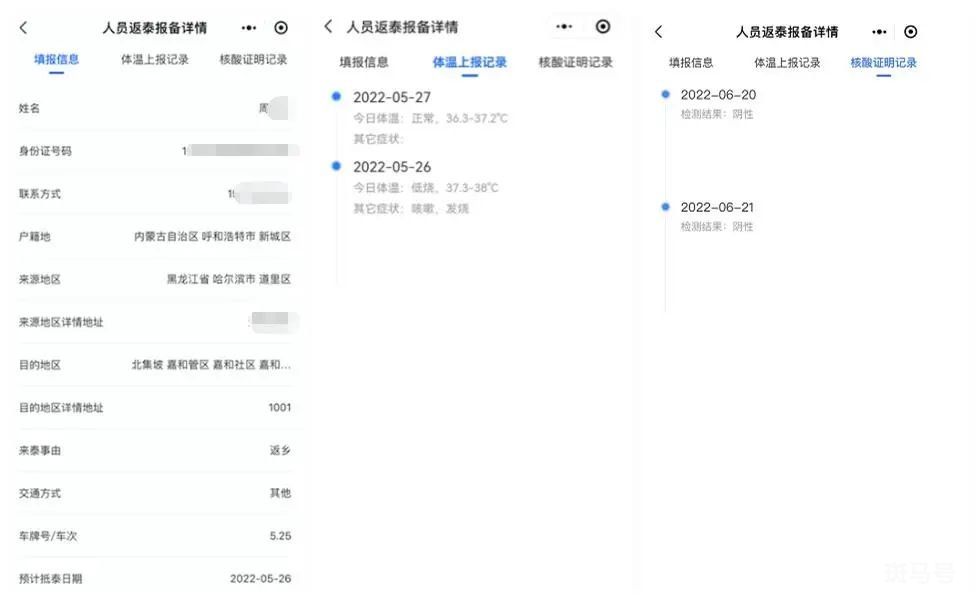Tap the truncated 目的地区 value 北集坡 嘉和管区
The image size is (979, 602).
click(x=211, y=365)
